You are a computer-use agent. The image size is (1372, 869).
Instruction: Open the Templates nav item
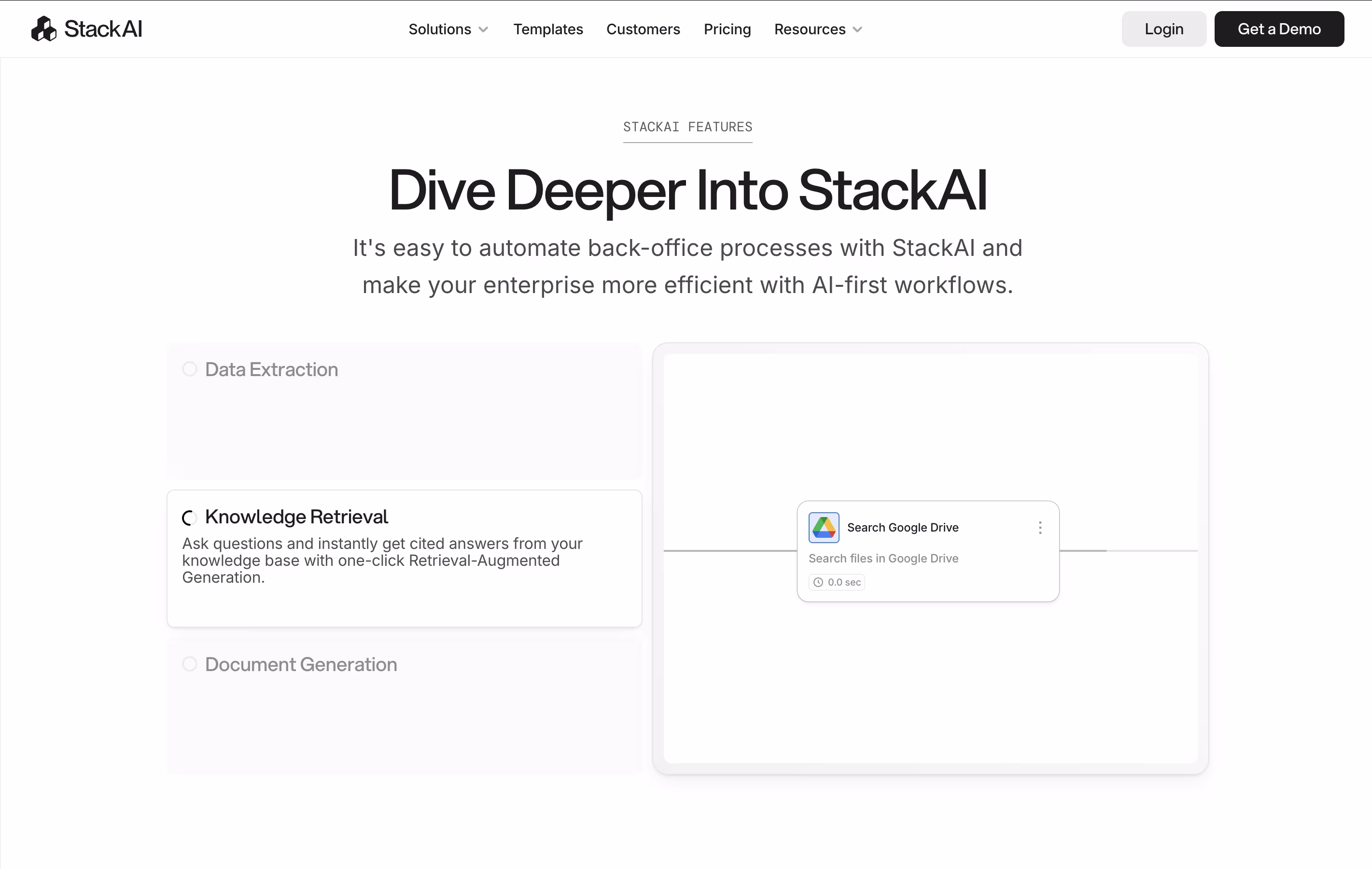(547, 29)
